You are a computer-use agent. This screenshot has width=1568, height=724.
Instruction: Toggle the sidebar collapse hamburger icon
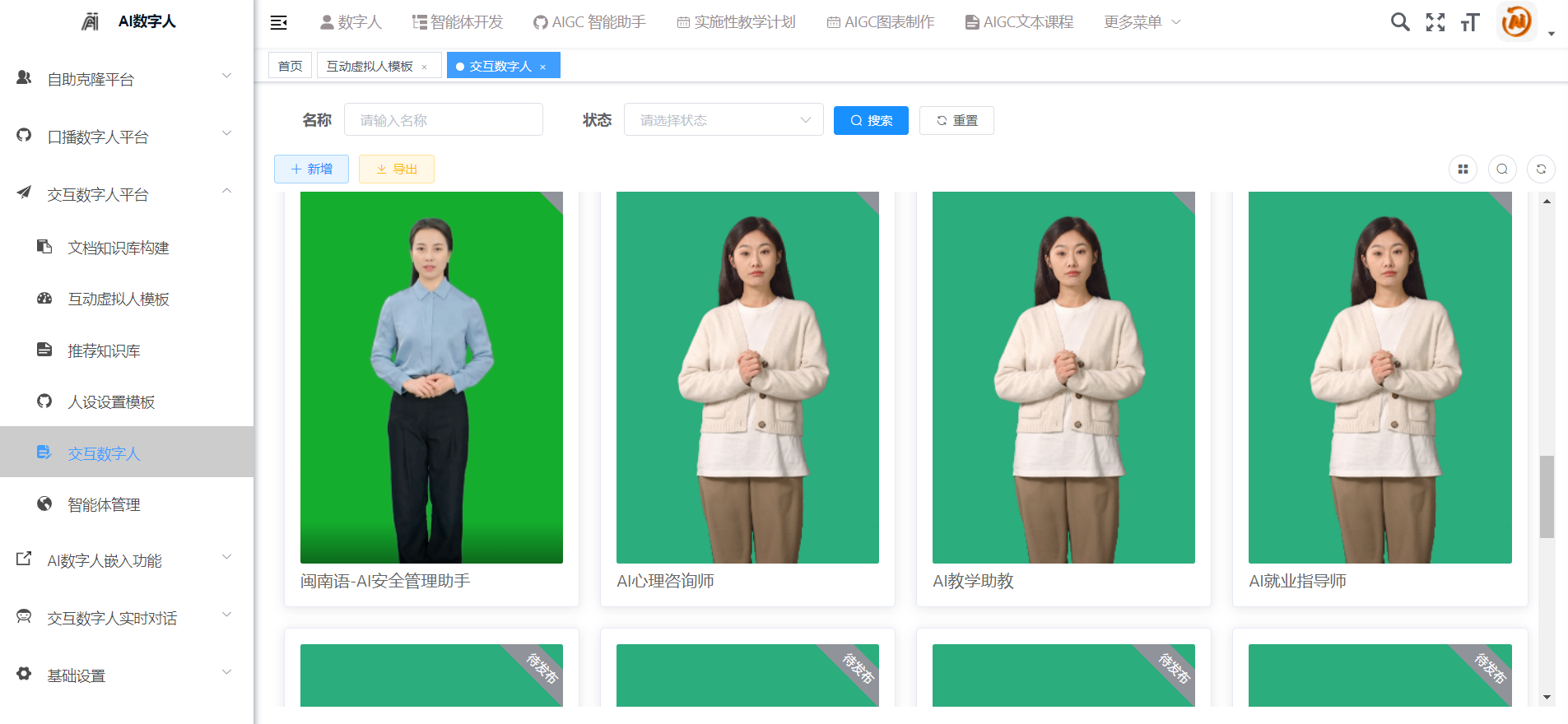click(x=278, y=22)
